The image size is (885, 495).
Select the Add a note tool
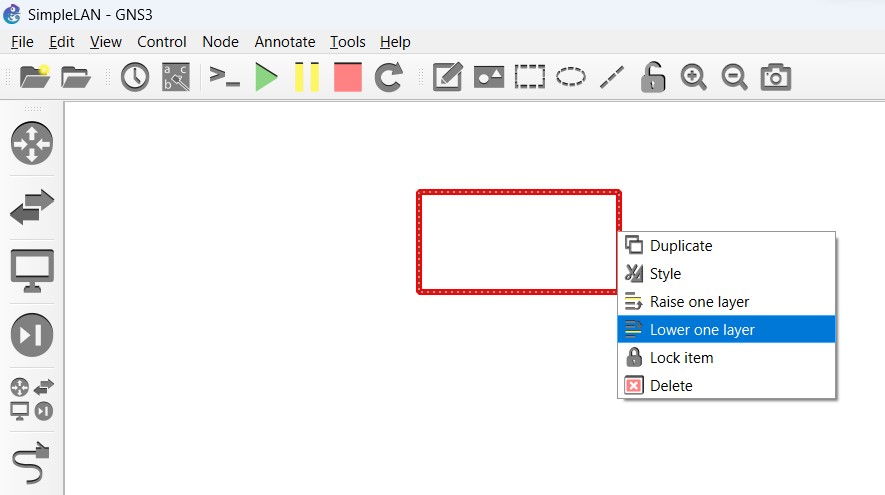tap(448, 77)
